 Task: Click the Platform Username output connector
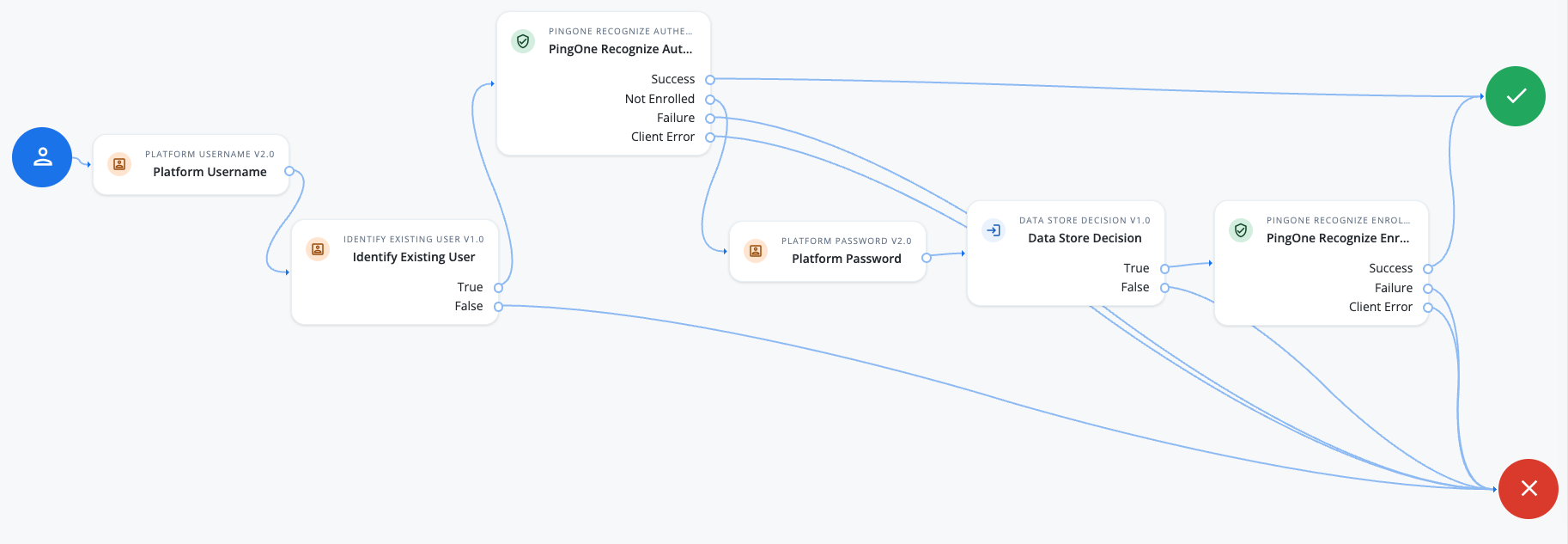pos(289,171)
